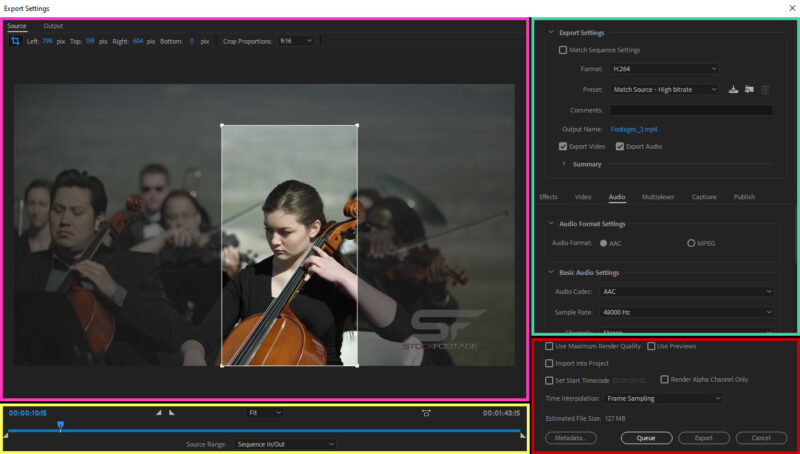Screen dimensions: 800x454
Task: Open Source Range Sequence In/Out dropdown
Action: (285, 444)
